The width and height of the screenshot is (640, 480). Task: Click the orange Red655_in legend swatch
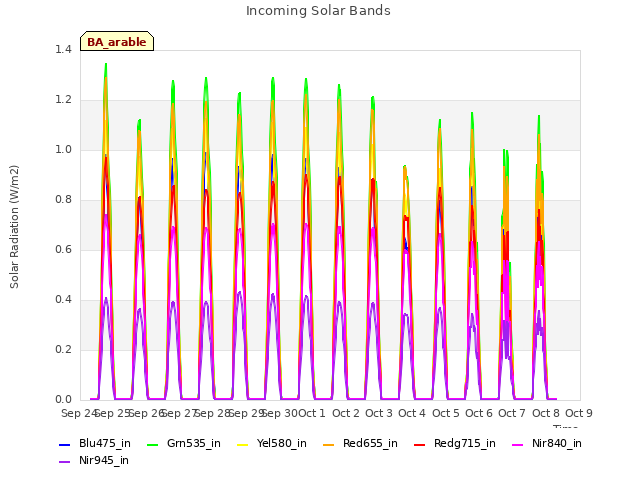pyautogui.click(x=329, y=444)
